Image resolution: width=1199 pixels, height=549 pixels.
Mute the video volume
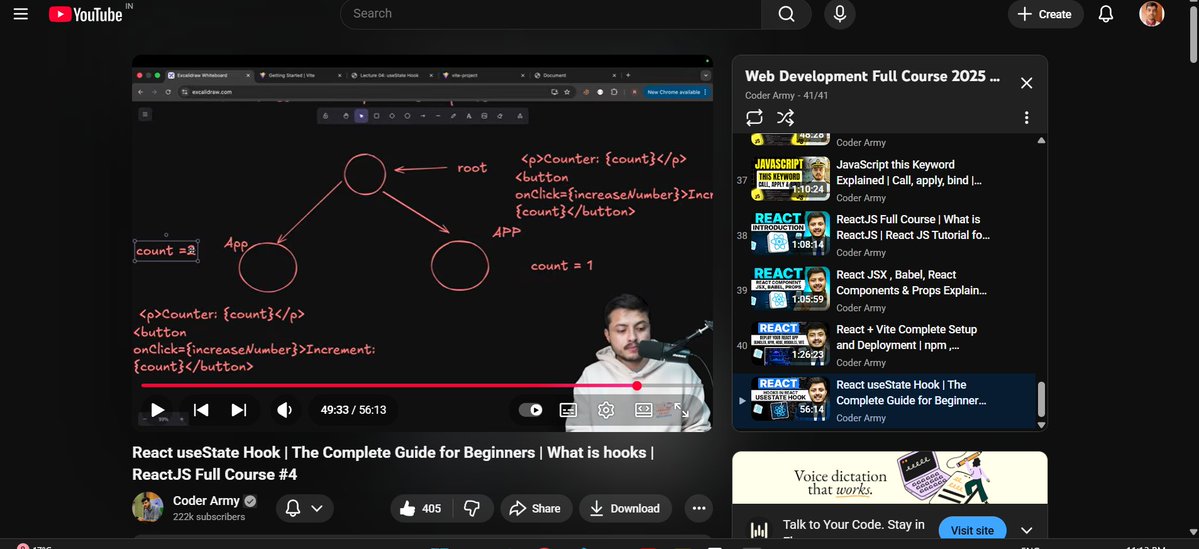click(284, 410)
